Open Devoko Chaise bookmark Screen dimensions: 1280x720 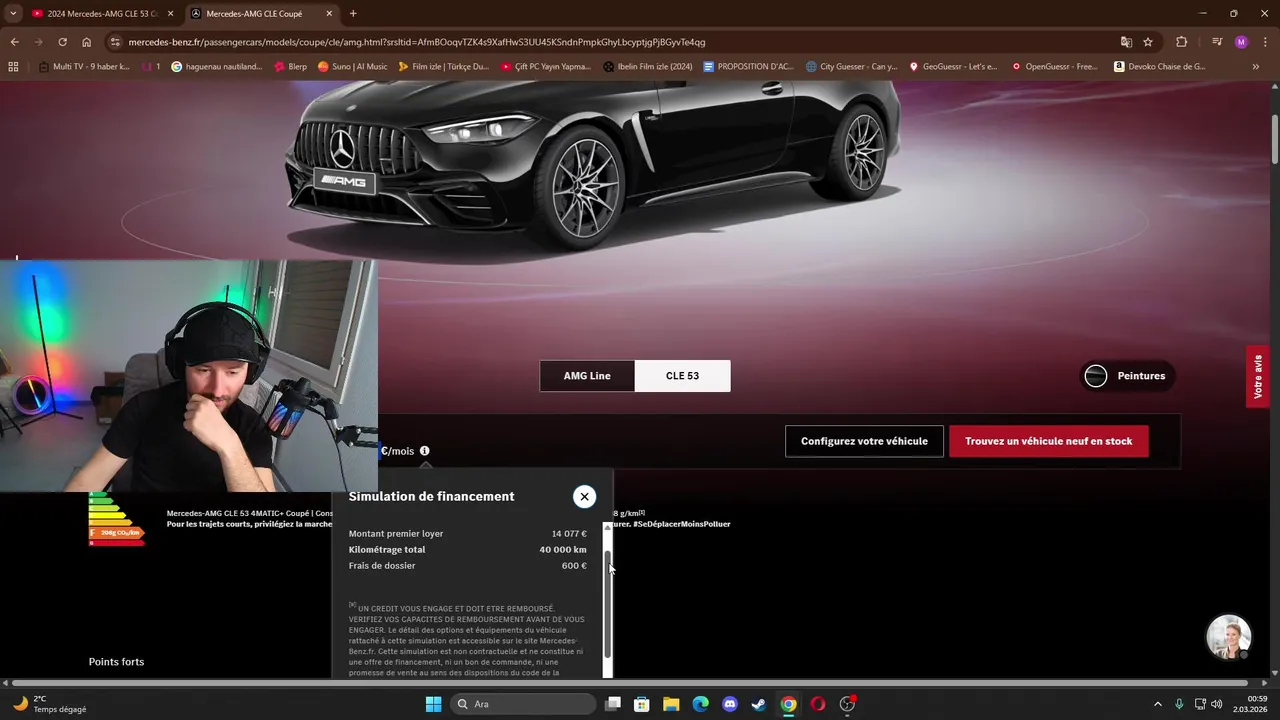tap(1159, 67)
